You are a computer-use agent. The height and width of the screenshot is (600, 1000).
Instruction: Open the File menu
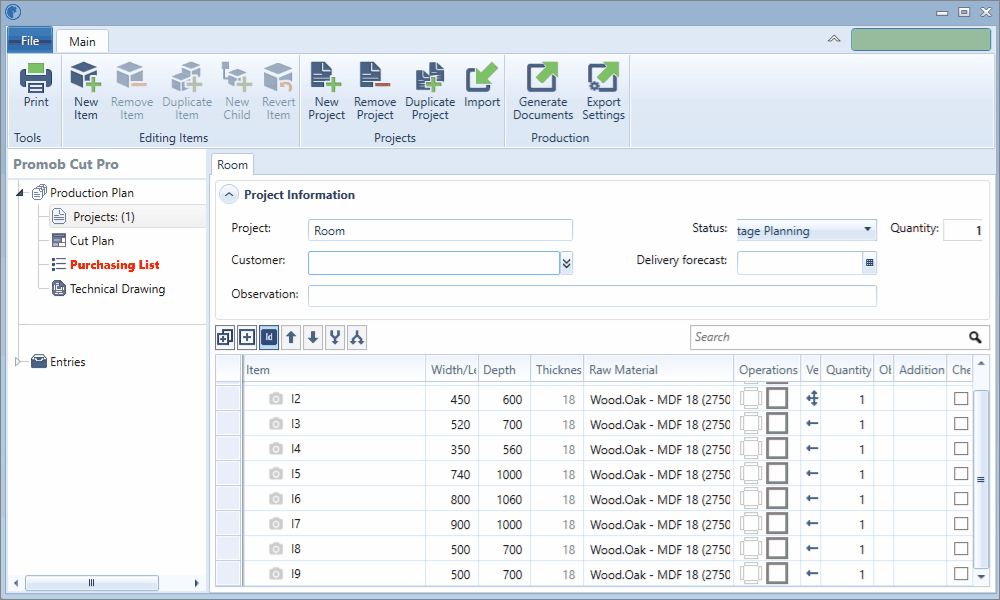click(x=30, y=41)
